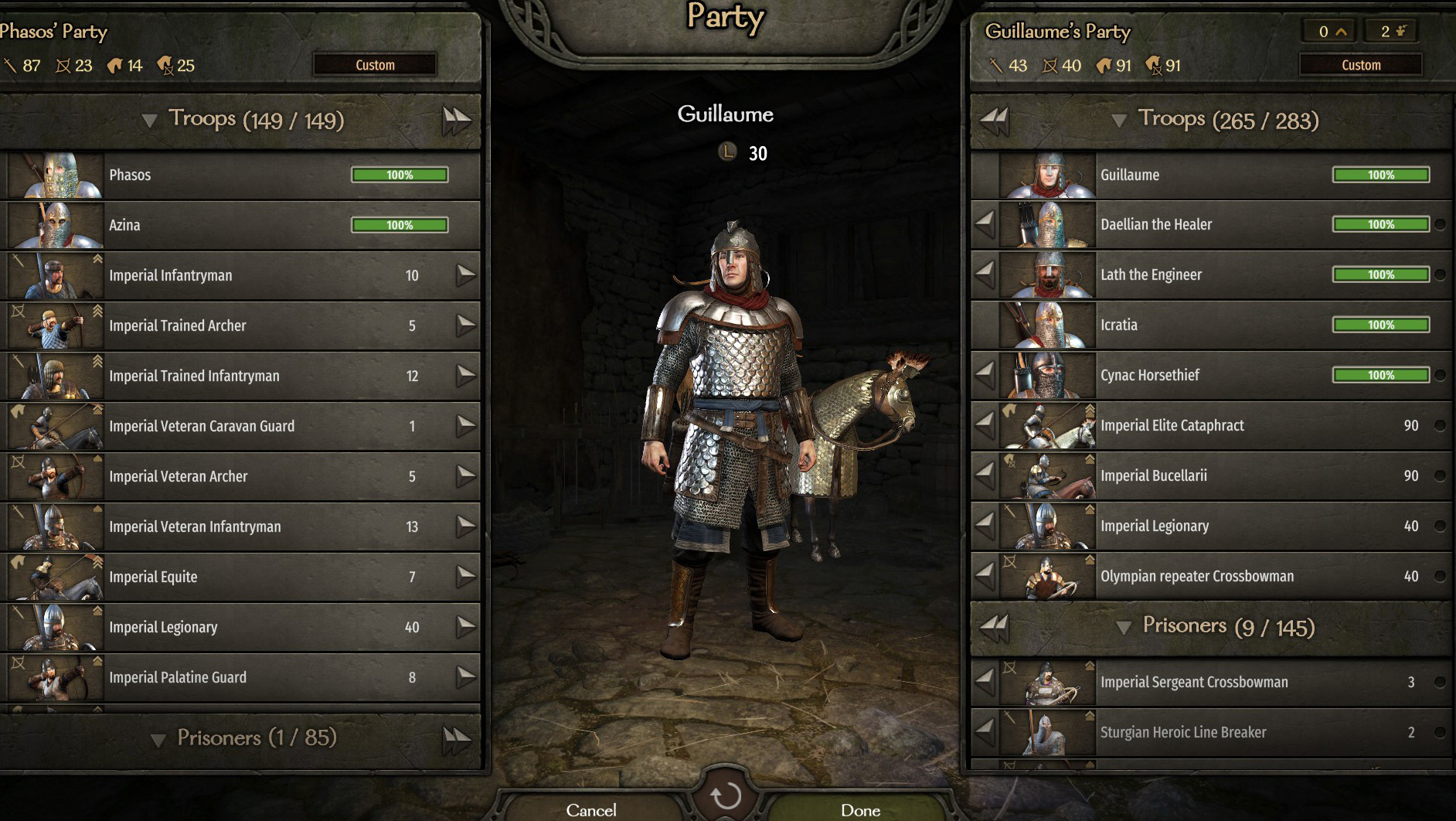Click the Done button

pyautogui.click(x=860, y=809)
